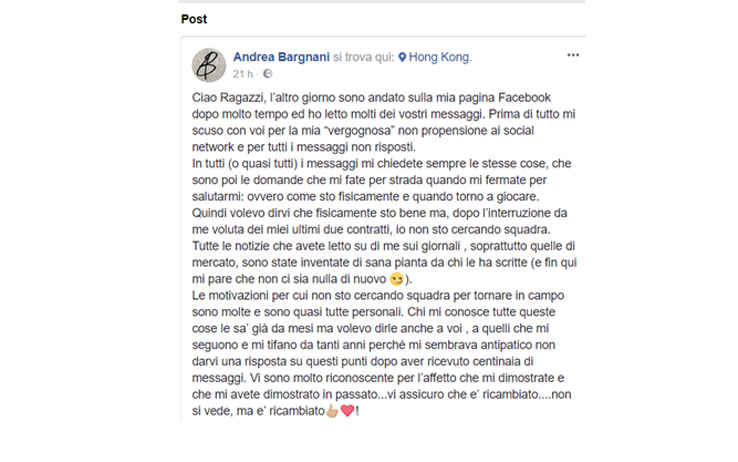The image size is (738, 462).
Task: Open the three-dots post options menu
Action: tap(573, 55)
